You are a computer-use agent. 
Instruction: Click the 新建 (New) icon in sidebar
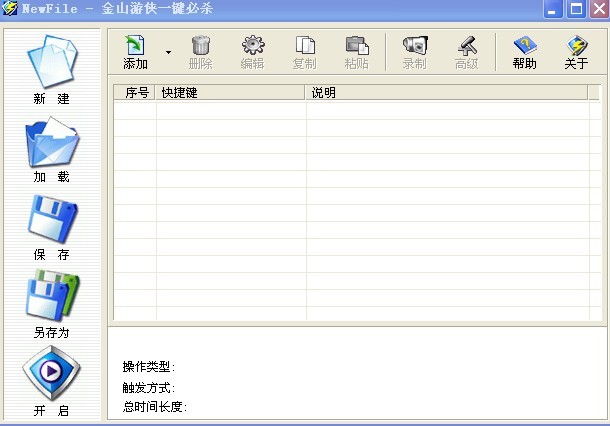[x=51, y=62]
